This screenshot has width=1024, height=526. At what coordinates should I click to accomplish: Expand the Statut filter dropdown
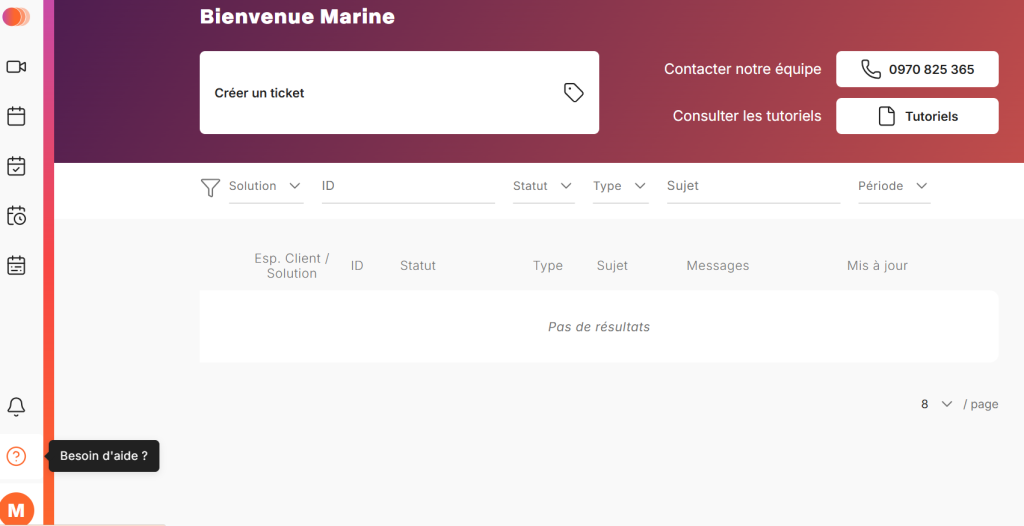543,186
